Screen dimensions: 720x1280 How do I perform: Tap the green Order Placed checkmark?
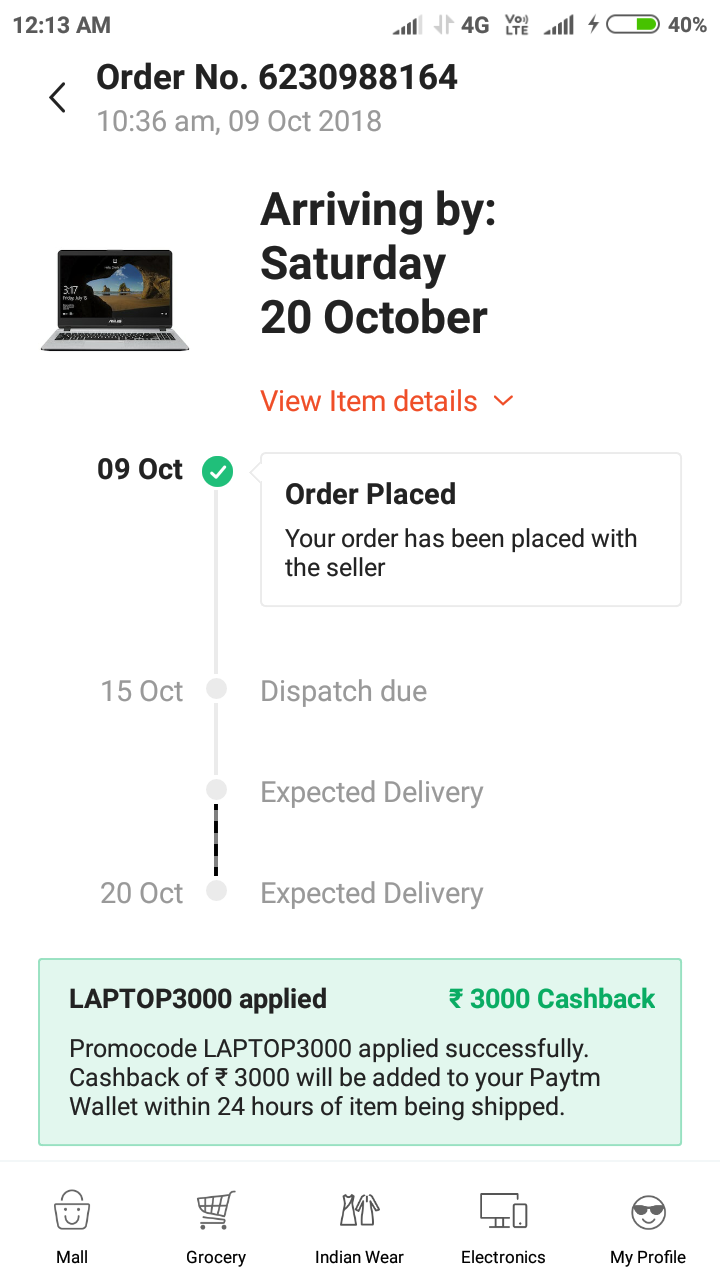click(x=217, y=471)
